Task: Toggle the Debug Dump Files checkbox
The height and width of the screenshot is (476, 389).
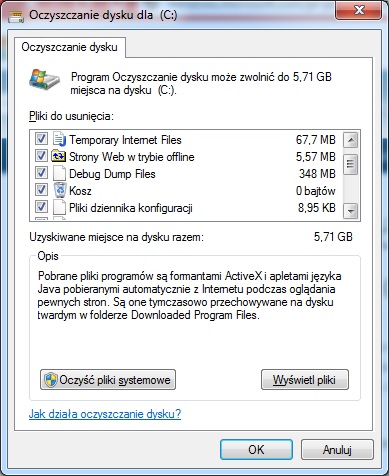Action: click(41, 173)
